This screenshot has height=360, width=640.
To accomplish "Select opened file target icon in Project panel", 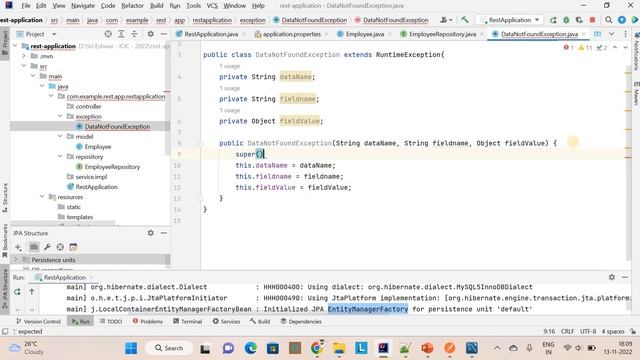I will [x=108, y=34].
